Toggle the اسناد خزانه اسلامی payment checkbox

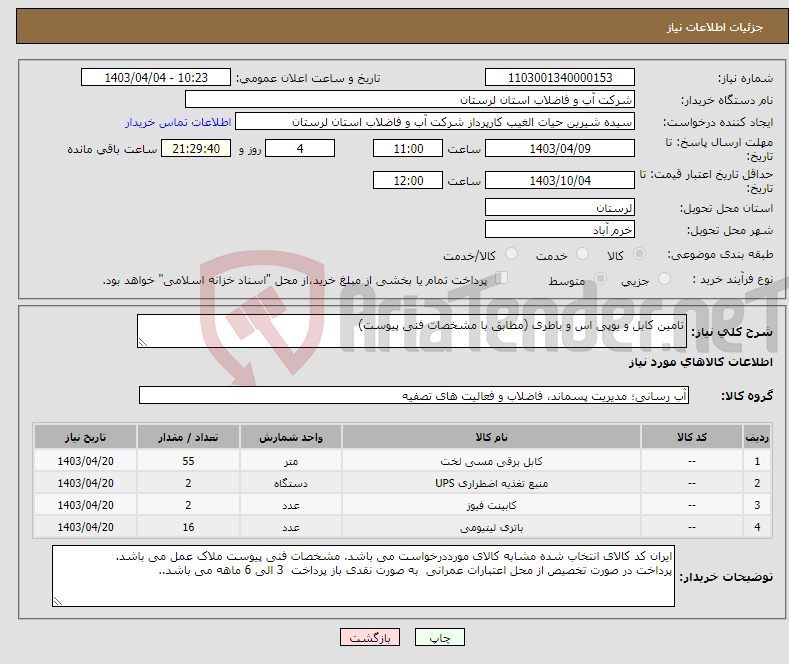[502, 278]
